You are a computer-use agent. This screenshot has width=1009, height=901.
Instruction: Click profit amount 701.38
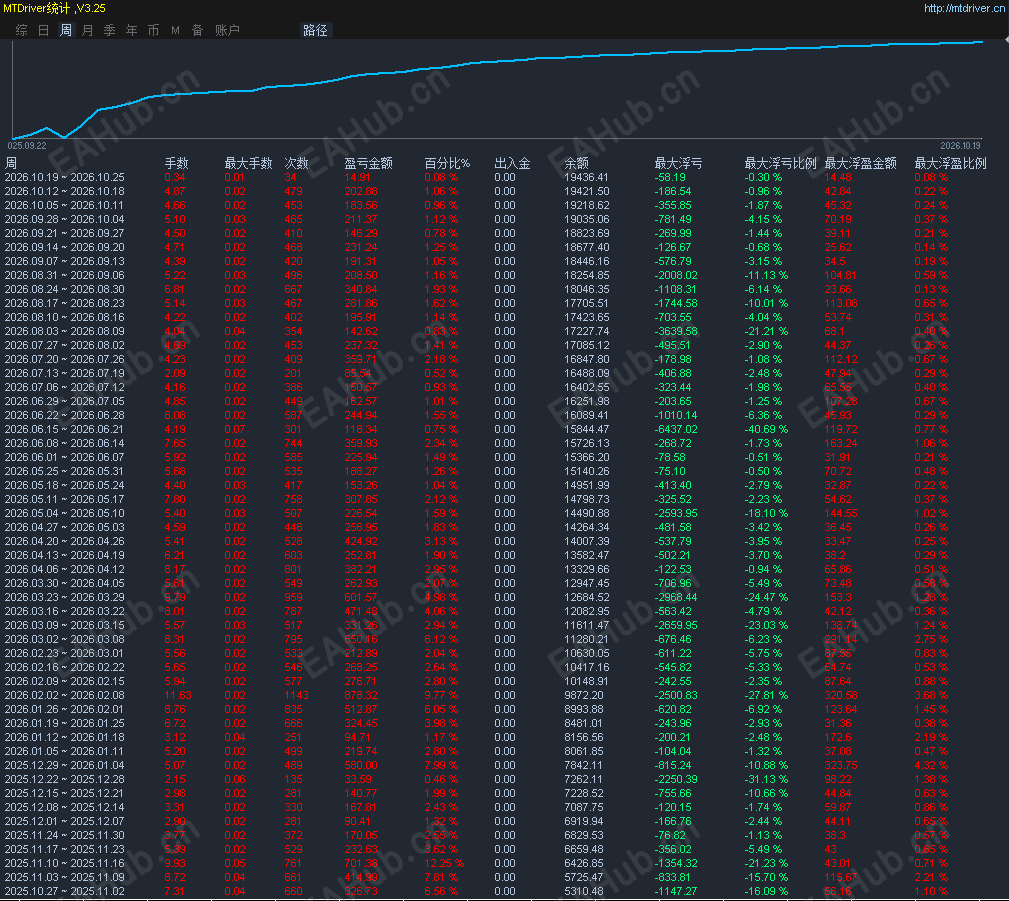point(361,863)
